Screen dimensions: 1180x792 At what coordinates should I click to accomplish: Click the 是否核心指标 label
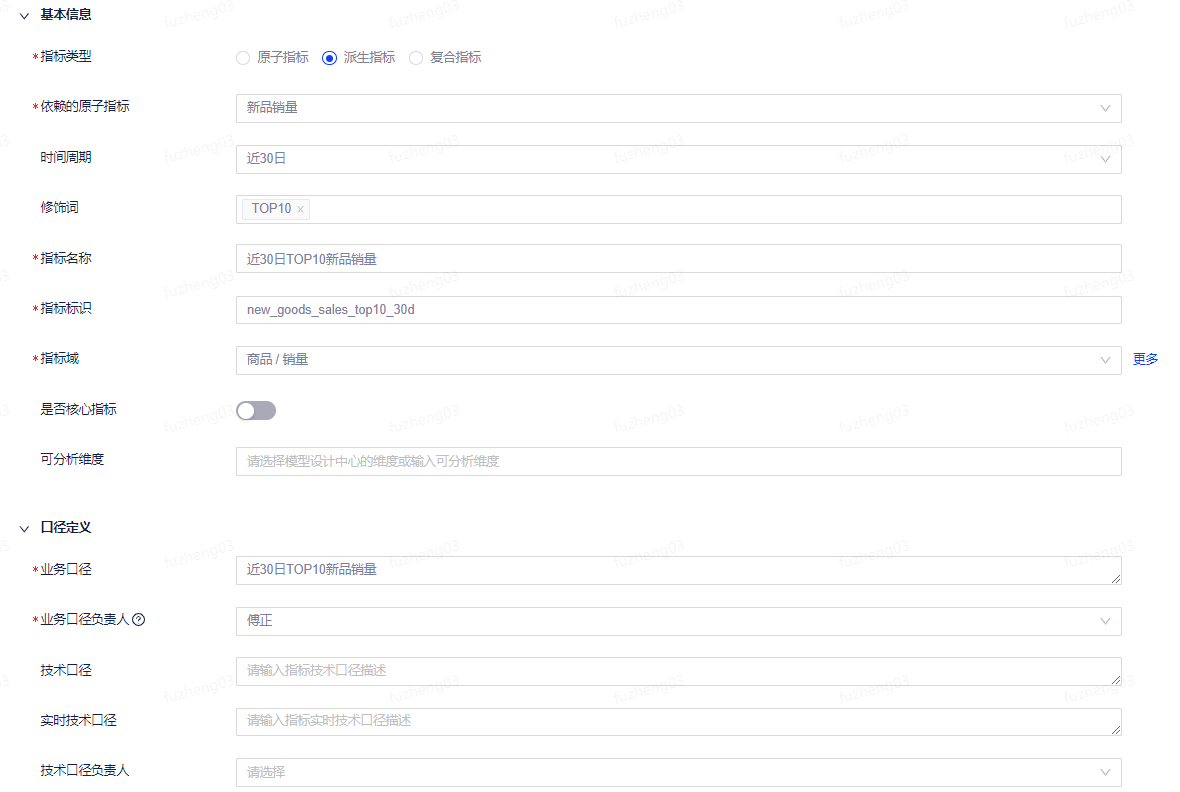(78, 410)
